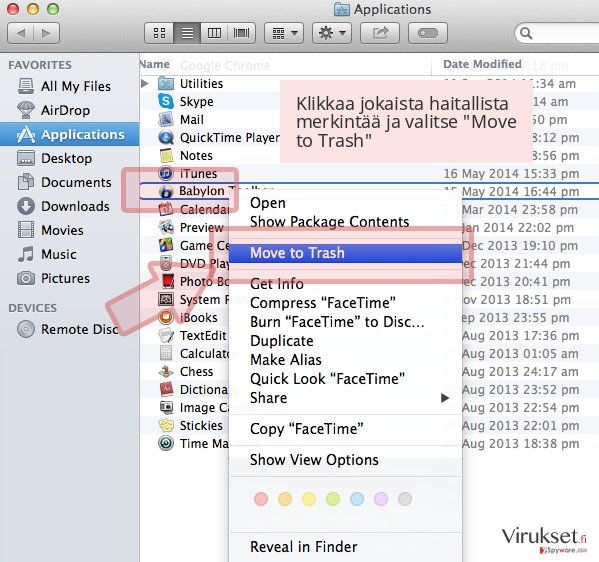
Task: Select the Calculator application icon
Action: click(166, 353)
